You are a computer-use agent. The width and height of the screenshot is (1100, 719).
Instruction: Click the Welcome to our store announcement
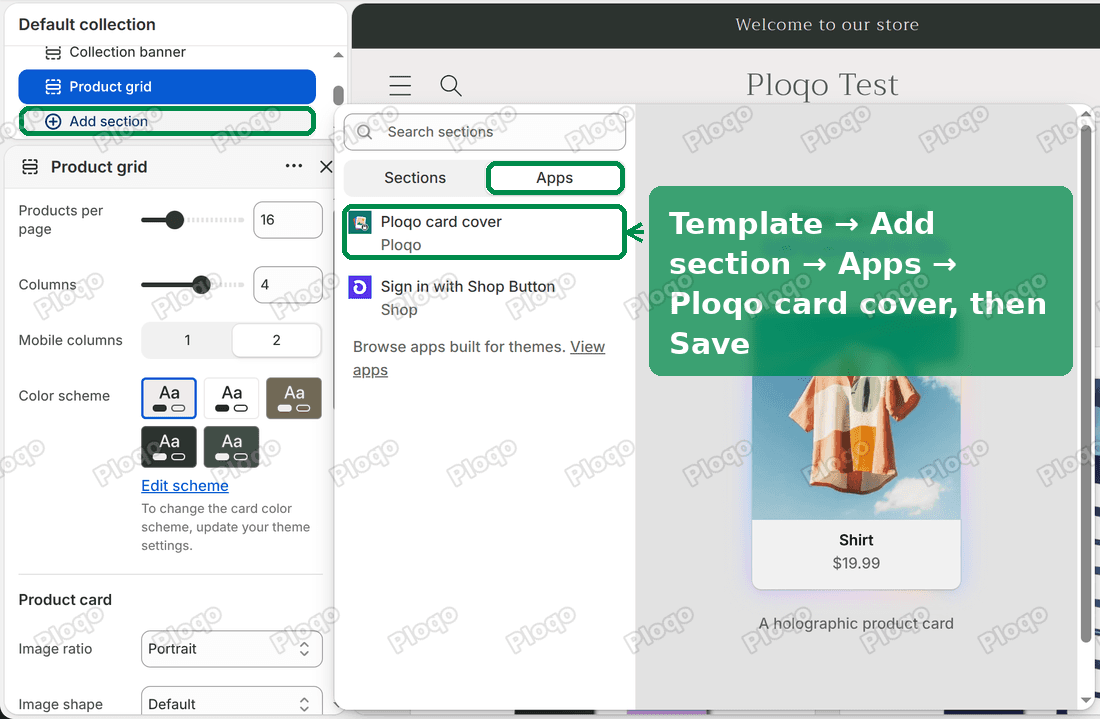pos(827,25)
